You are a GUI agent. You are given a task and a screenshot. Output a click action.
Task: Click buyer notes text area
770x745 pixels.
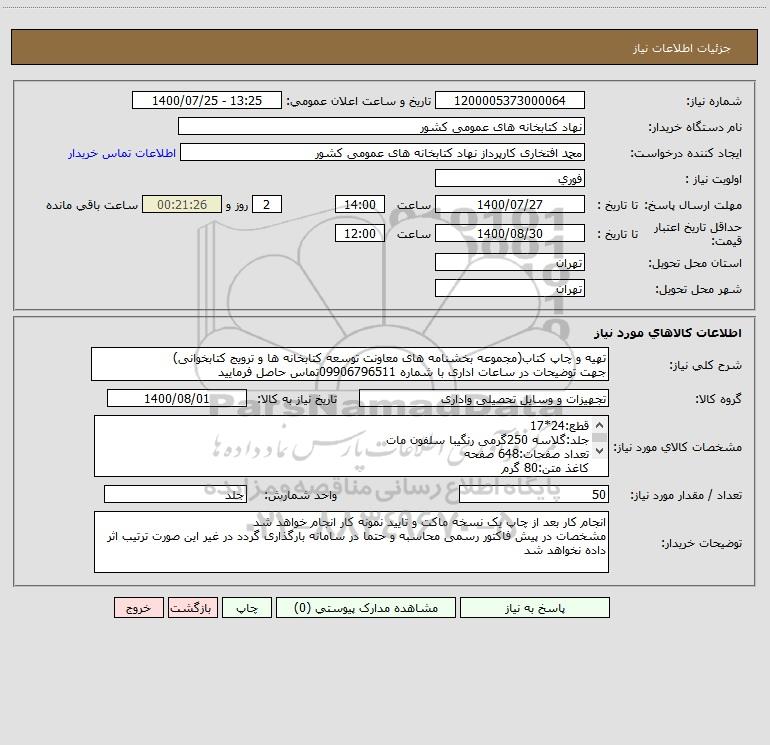coord(351,542)
